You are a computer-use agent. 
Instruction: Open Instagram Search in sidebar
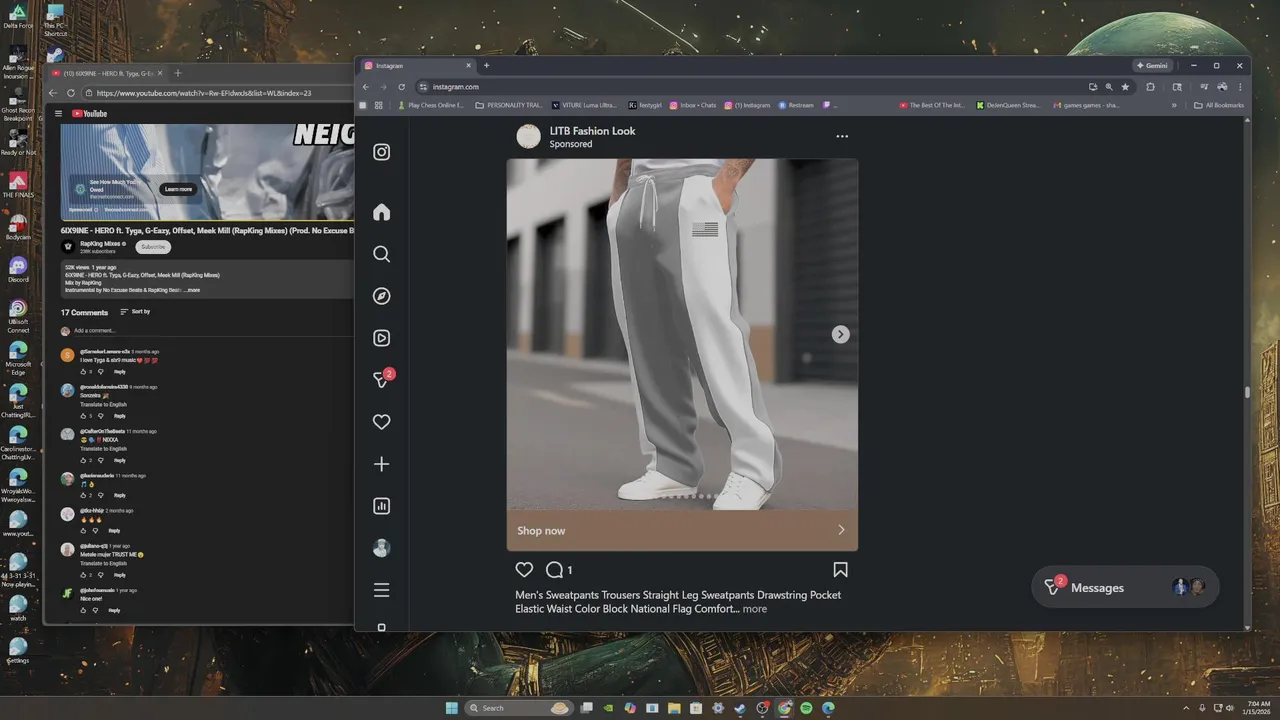pyautogui.click(x=381, y=254)
